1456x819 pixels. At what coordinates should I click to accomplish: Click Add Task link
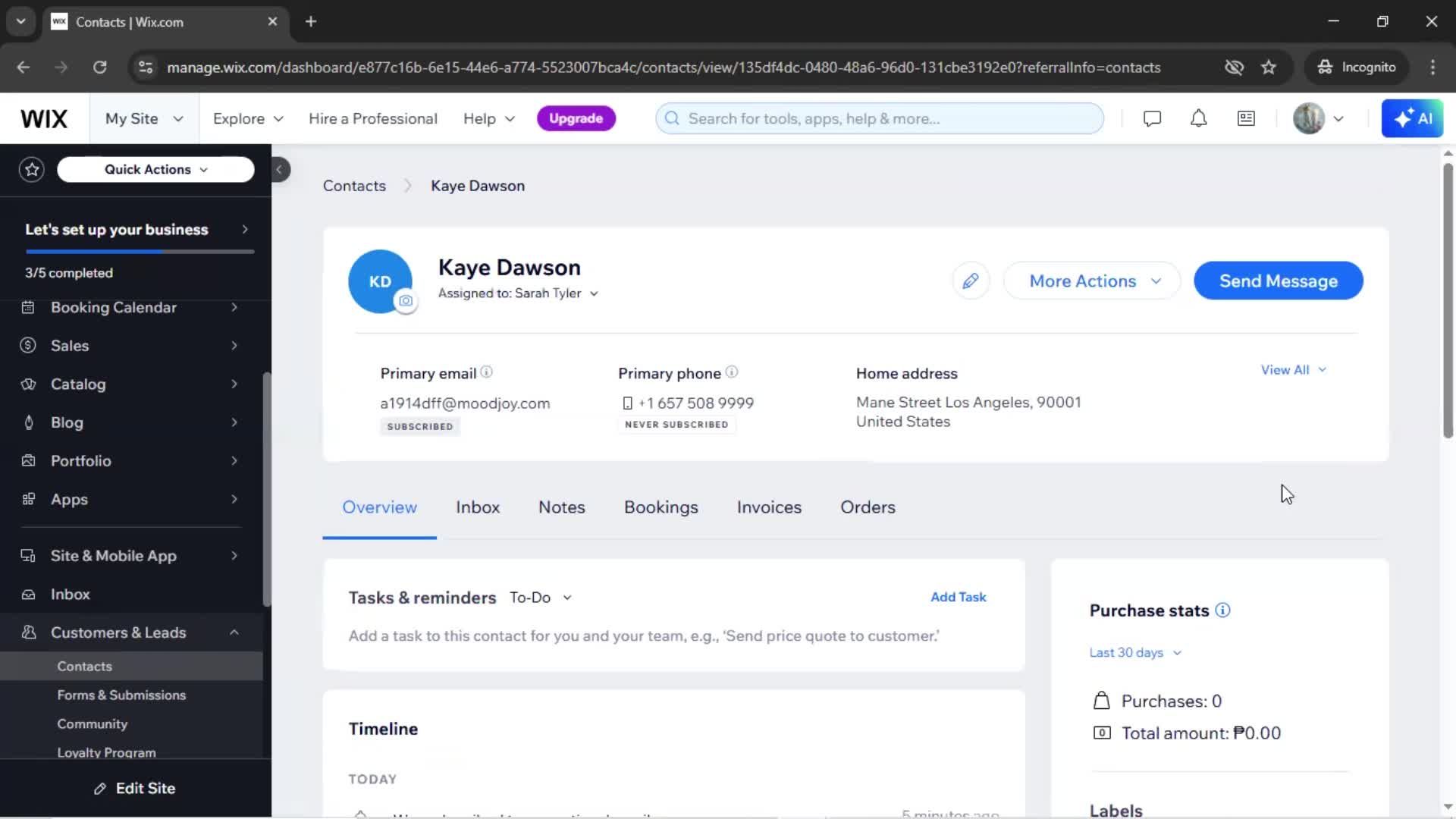click(959, 598)
